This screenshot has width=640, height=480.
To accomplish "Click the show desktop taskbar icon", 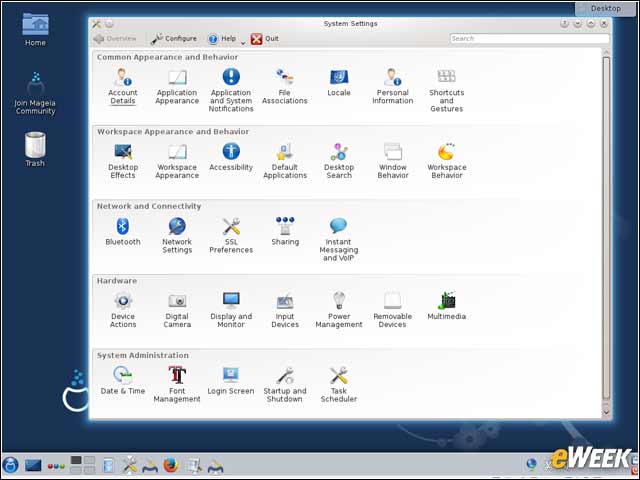I will point(33,465).
